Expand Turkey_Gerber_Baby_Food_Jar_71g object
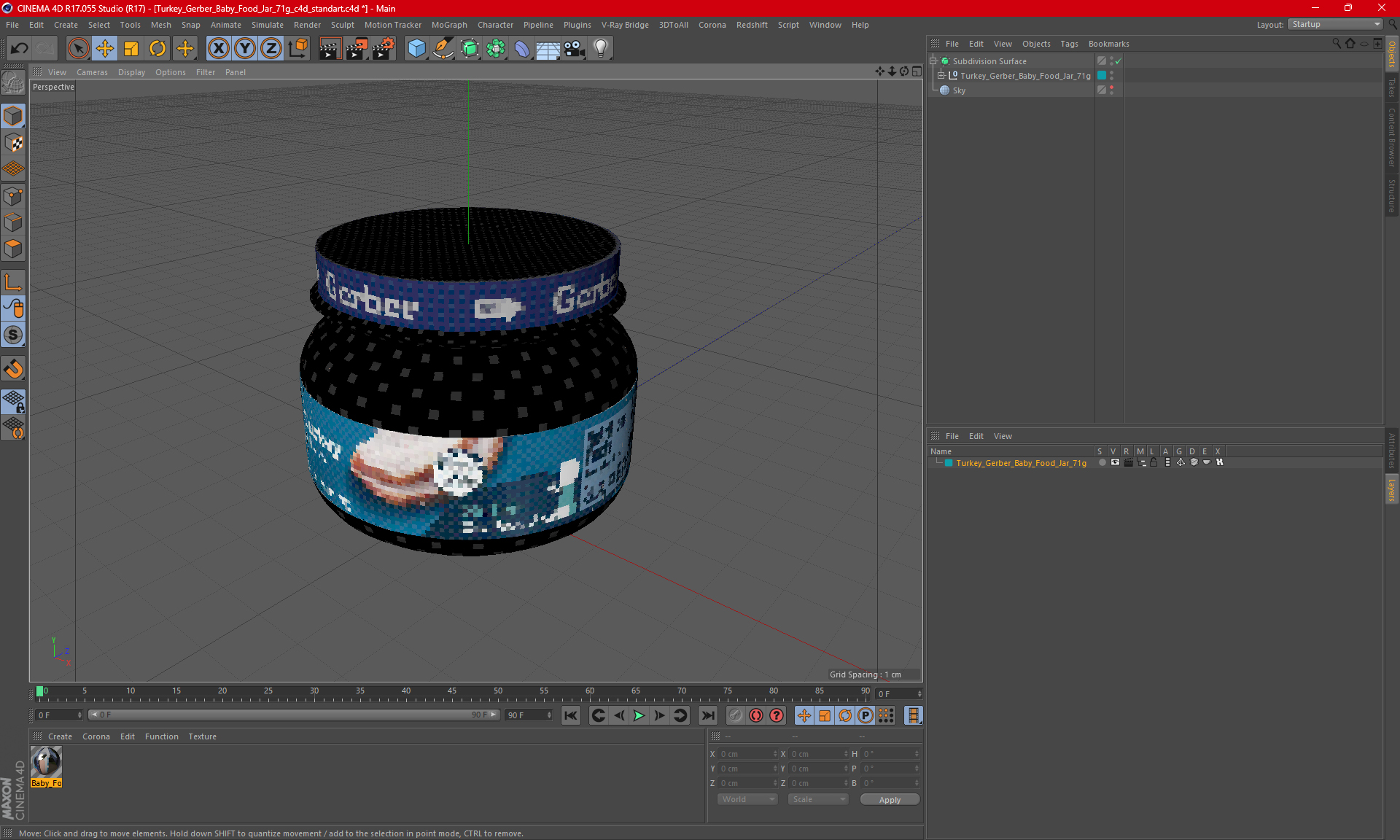 pyautogui.click(x=941, y=76)
